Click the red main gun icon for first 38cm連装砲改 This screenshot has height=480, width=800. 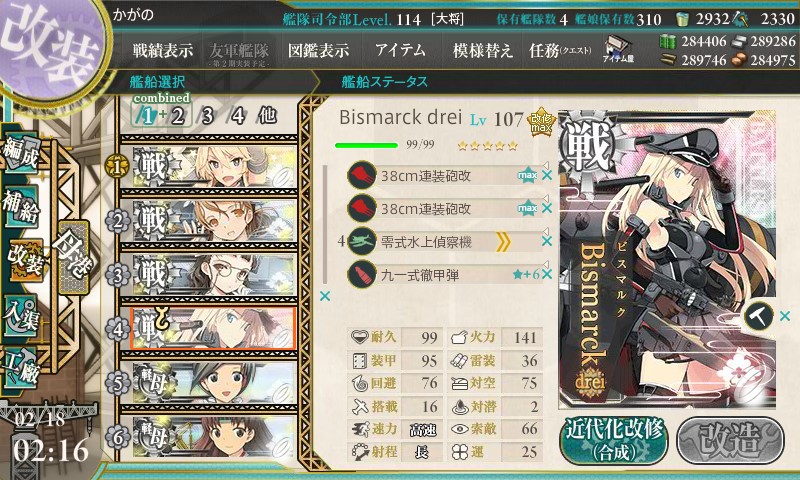(362, 175)
